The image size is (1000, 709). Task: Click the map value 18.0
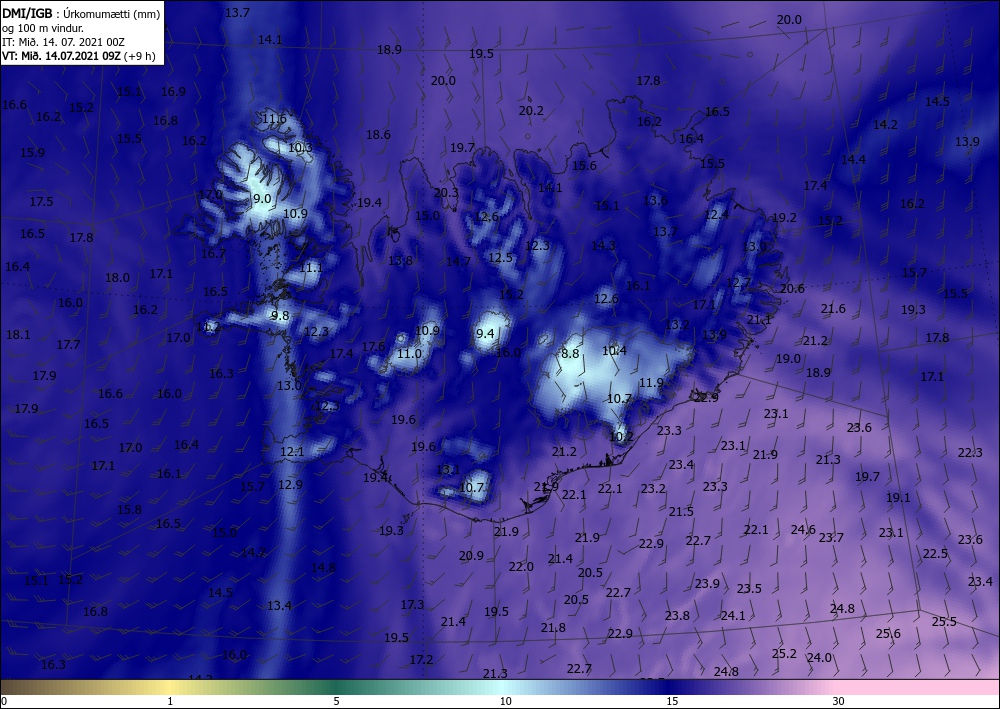[x=117, y=278]
